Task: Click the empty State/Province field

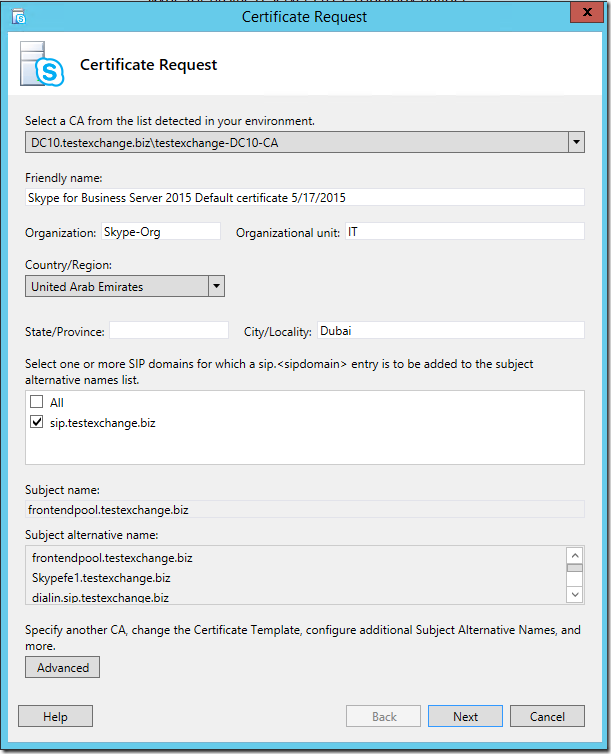Action: [x=169, y=331]
